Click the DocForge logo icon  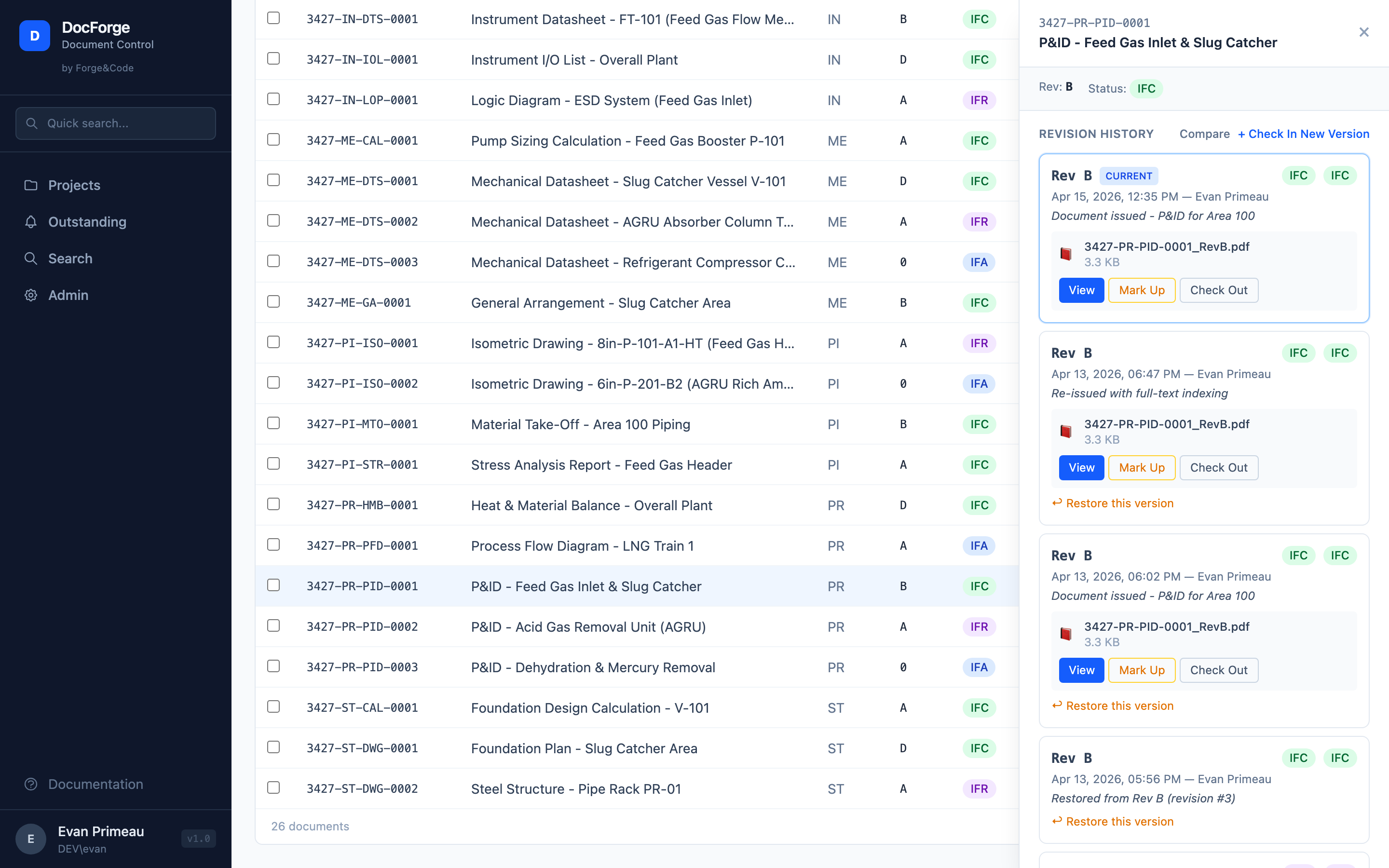pyautogui.click(x=35, y=36)
